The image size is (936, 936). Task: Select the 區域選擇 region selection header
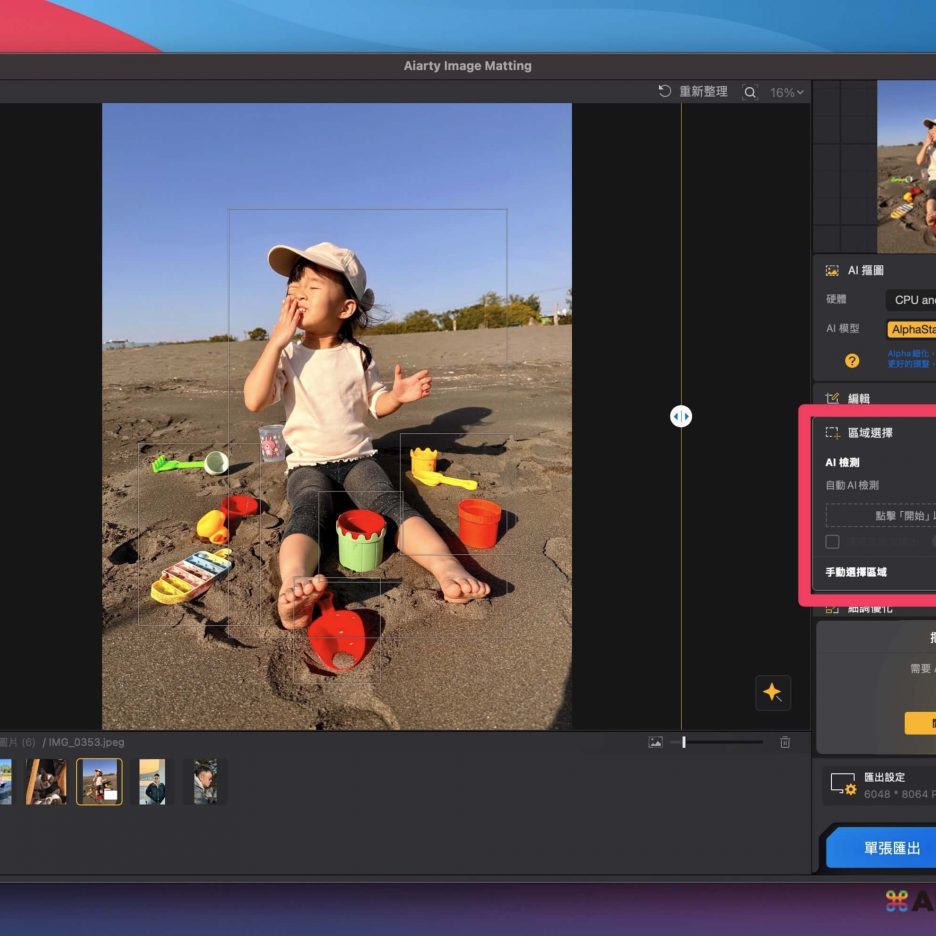tap(870, 433)
